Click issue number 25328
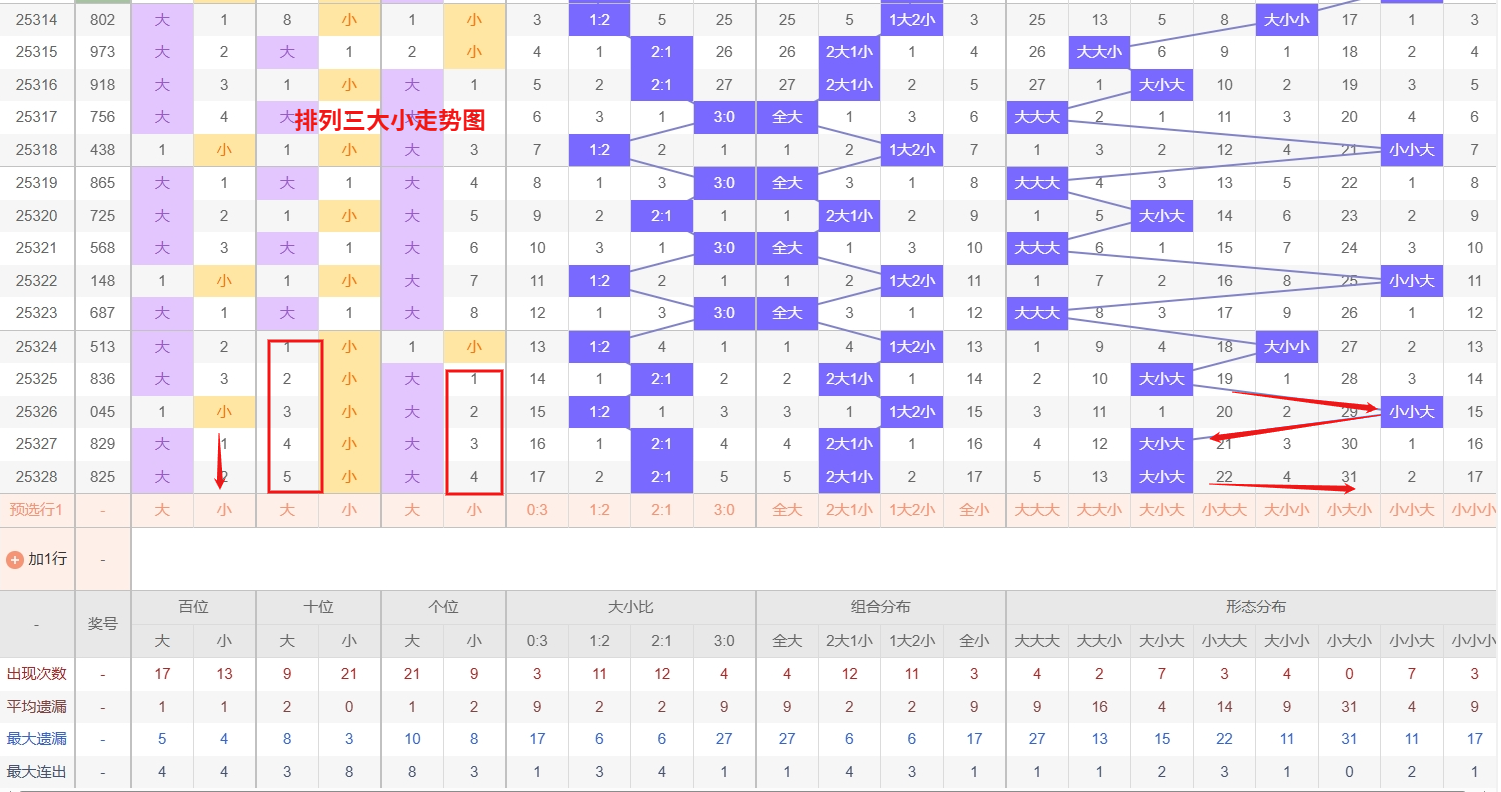1501x792 pixels. pyautogui.click(x=37, y=477)
